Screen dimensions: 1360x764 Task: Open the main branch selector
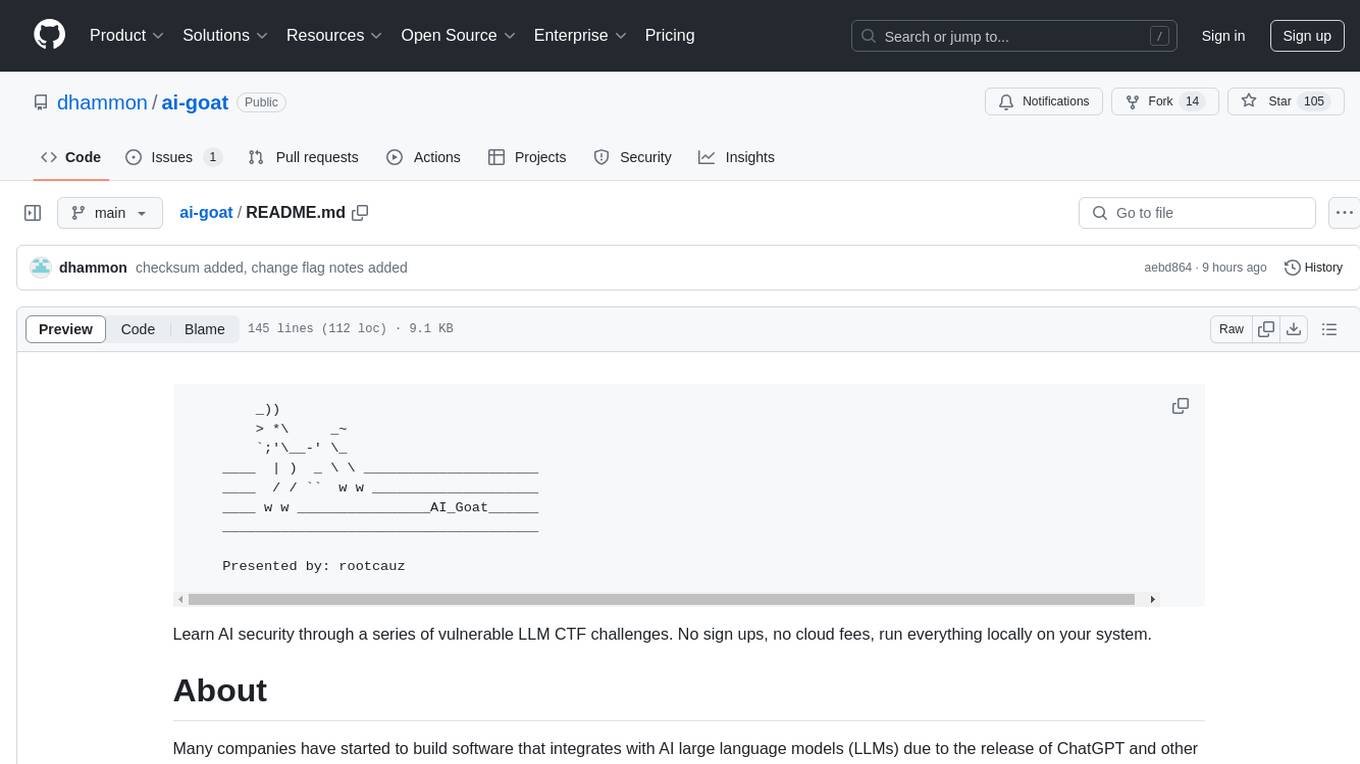[x=109, y=213]
